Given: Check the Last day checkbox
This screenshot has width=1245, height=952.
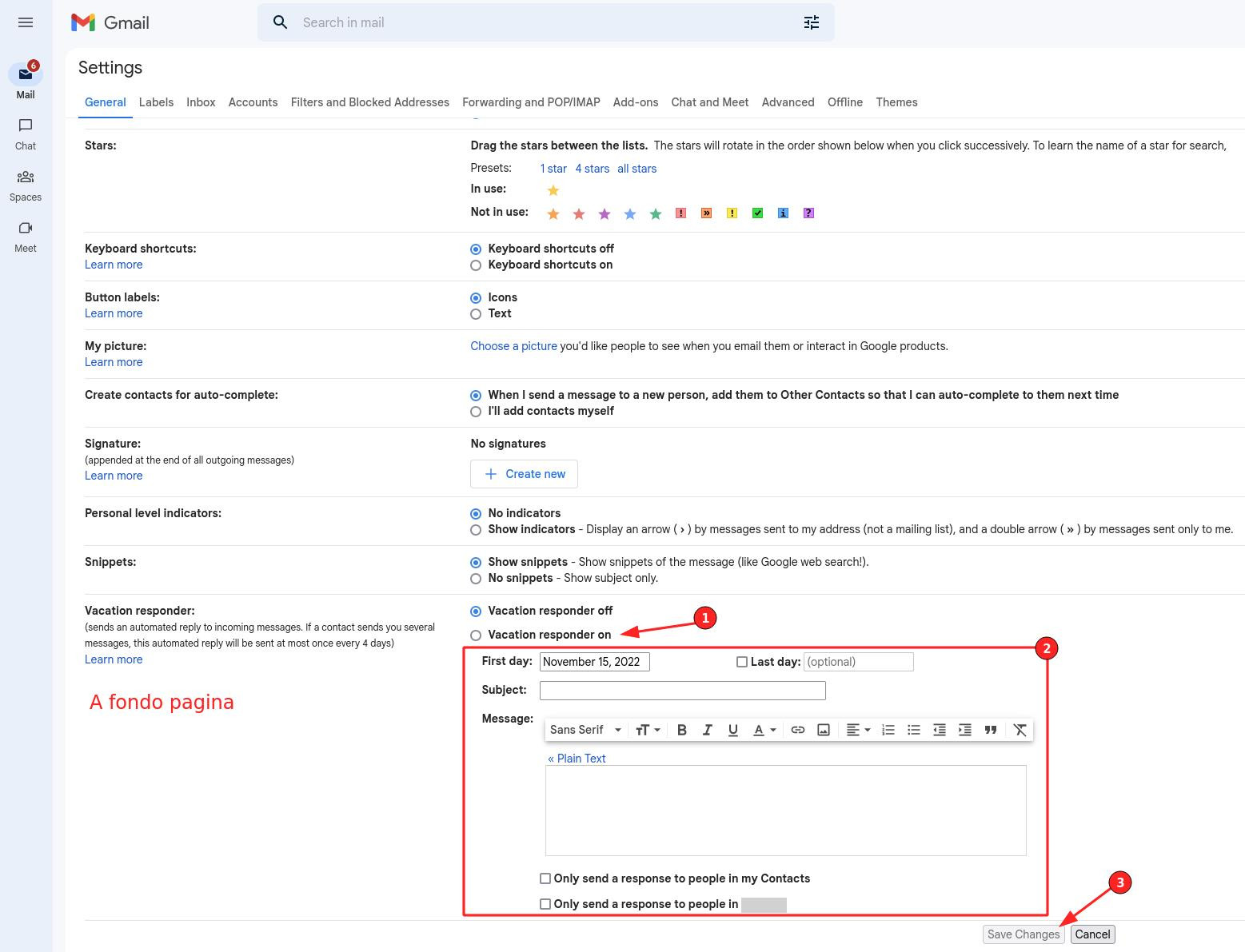Looking at the screenshot, I should coord(742,662).
